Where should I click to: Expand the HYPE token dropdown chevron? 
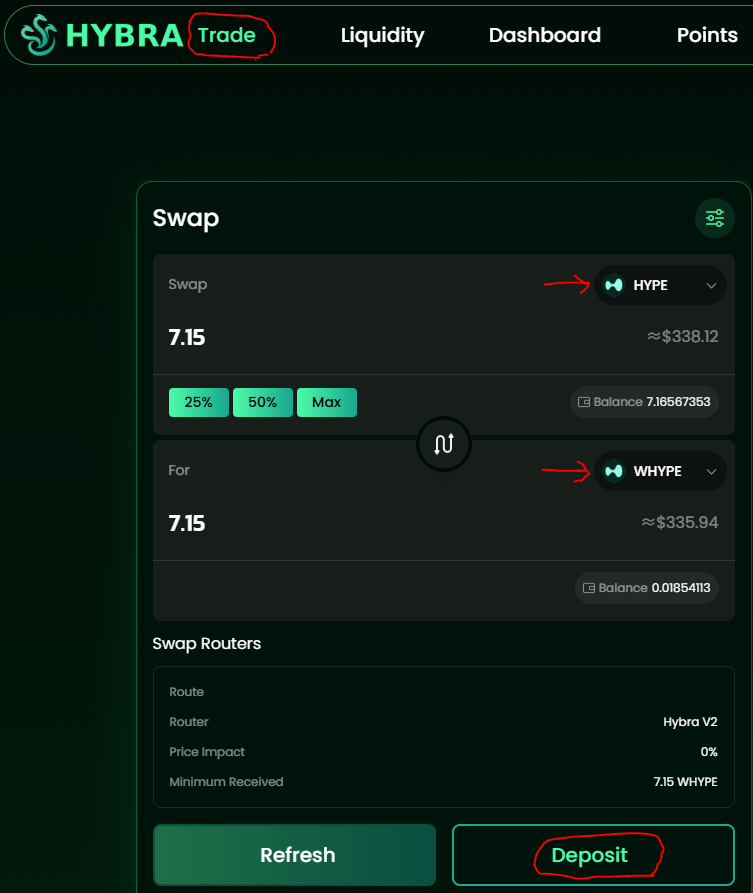pos(711,285)
